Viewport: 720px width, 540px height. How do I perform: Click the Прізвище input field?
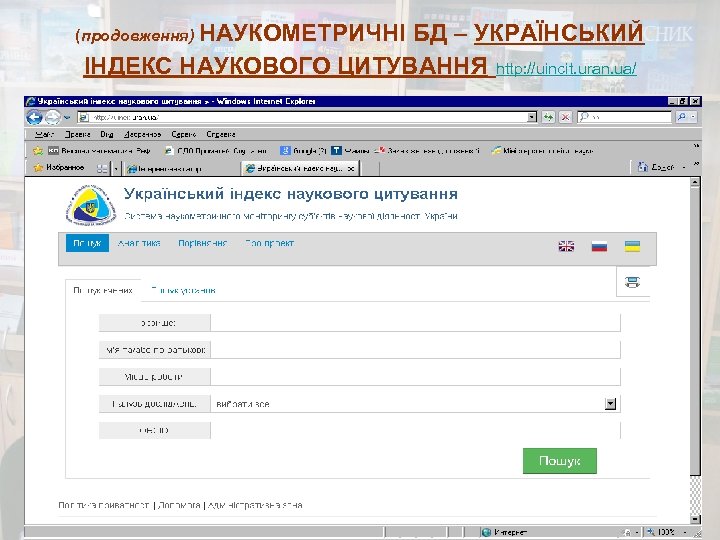415,323
